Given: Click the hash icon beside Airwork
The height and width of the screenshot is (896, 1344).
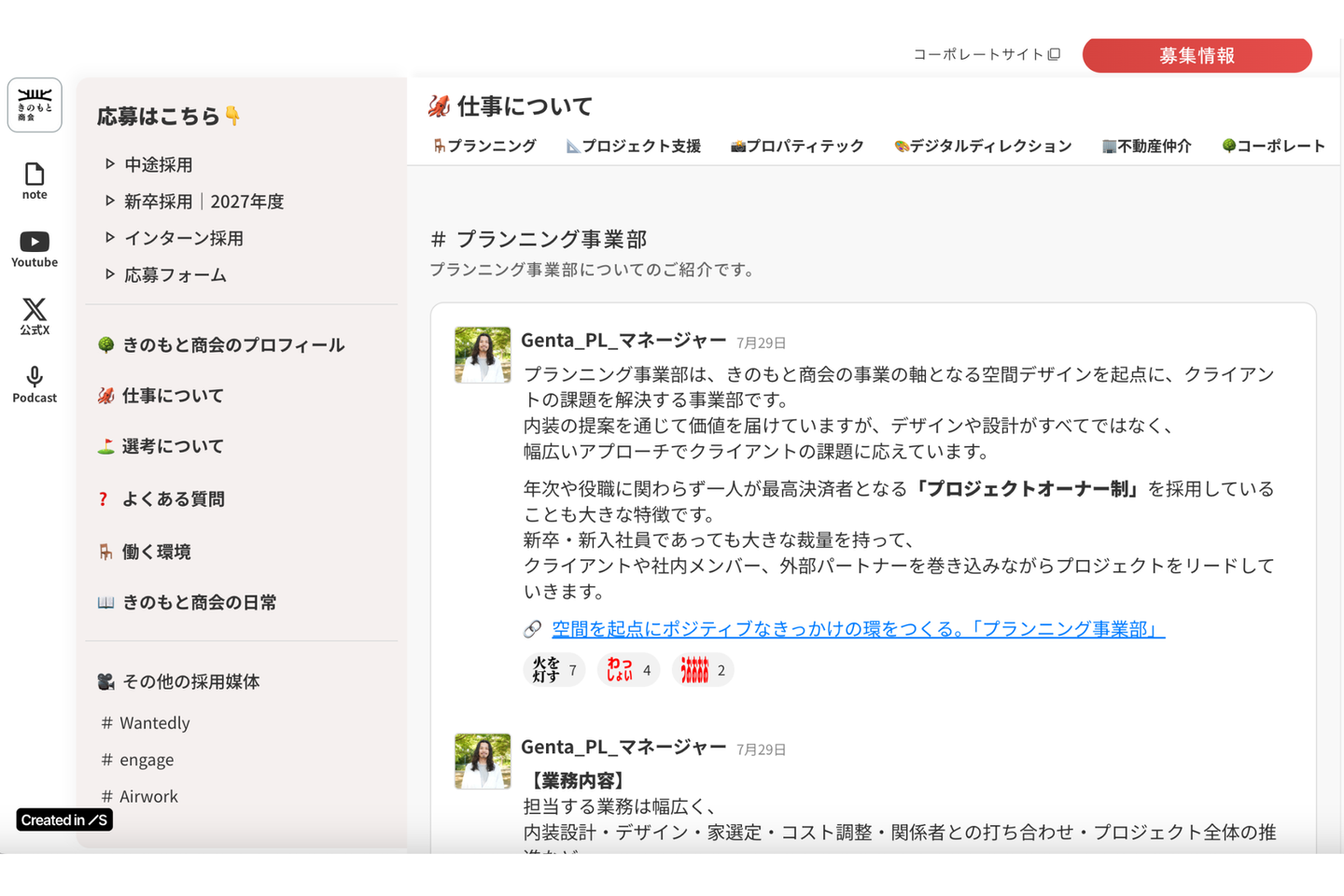Looking at the screenshot, I should 107,796.
